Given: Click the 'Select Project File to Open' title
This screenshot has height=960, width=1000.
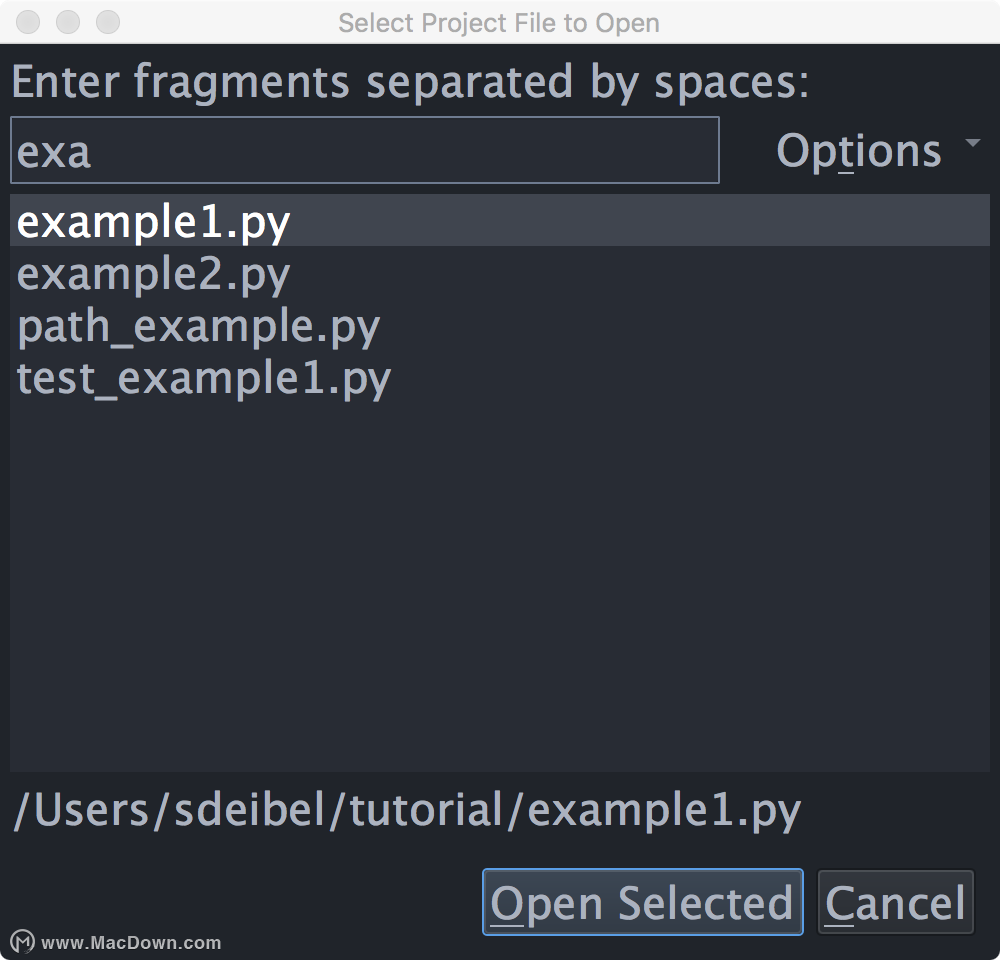Looking at the screenshot, I should coord(499,23).
